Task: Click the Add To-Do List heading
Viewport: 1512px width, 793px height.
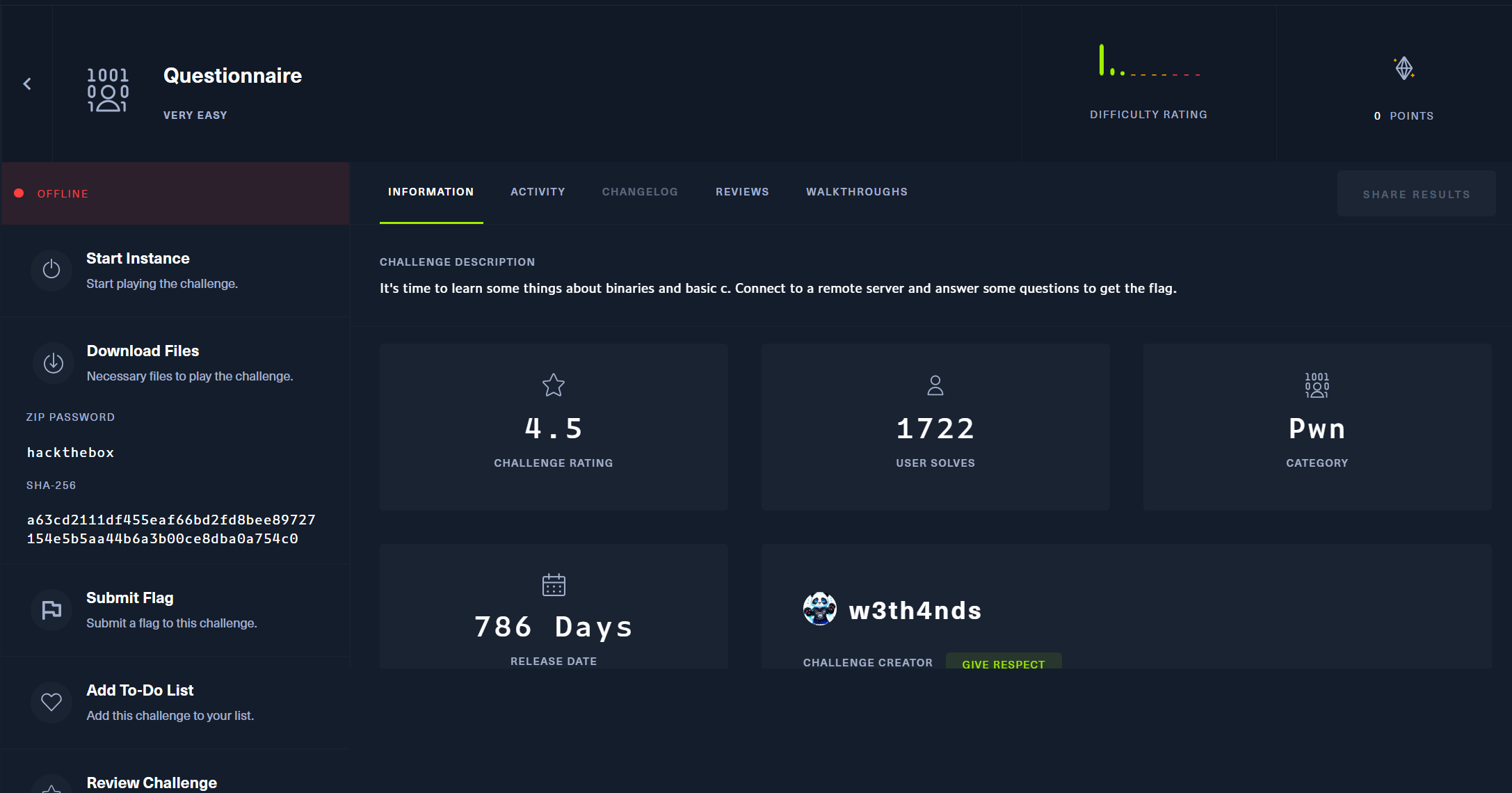Action: coord(140,691)
